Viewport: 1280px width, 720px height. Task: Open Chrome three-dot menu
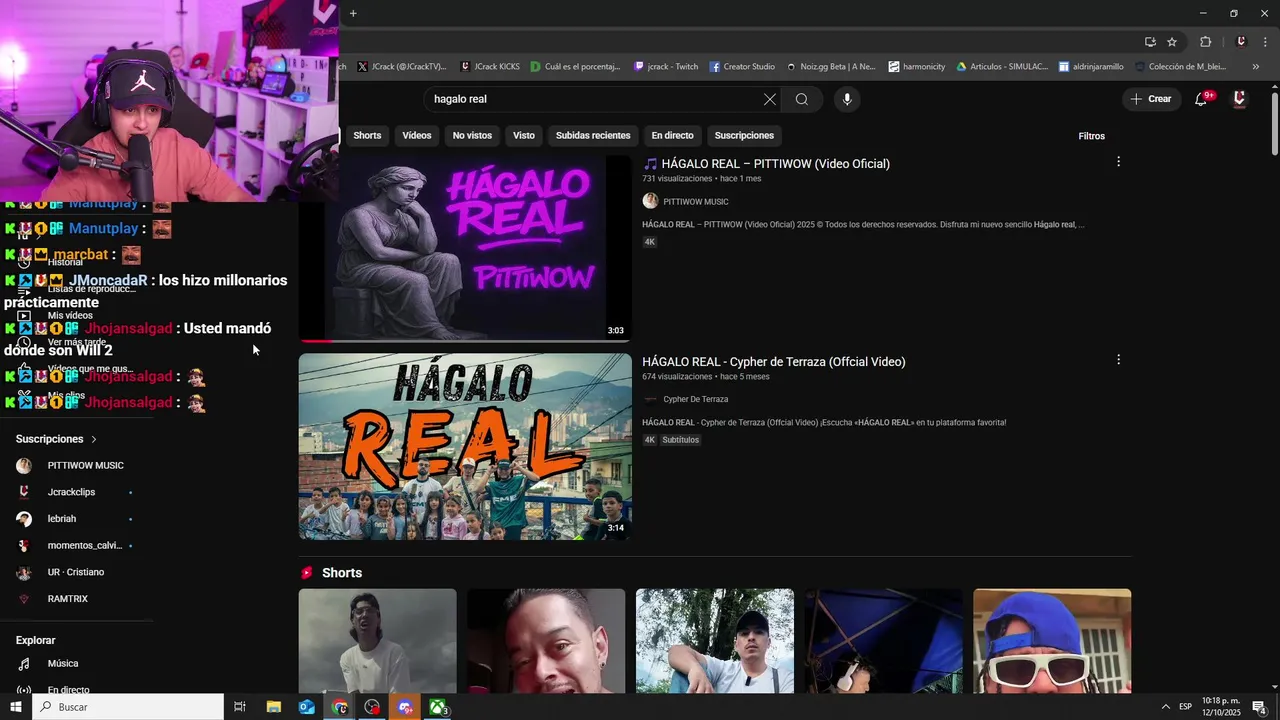click(x=1266, y=42)
